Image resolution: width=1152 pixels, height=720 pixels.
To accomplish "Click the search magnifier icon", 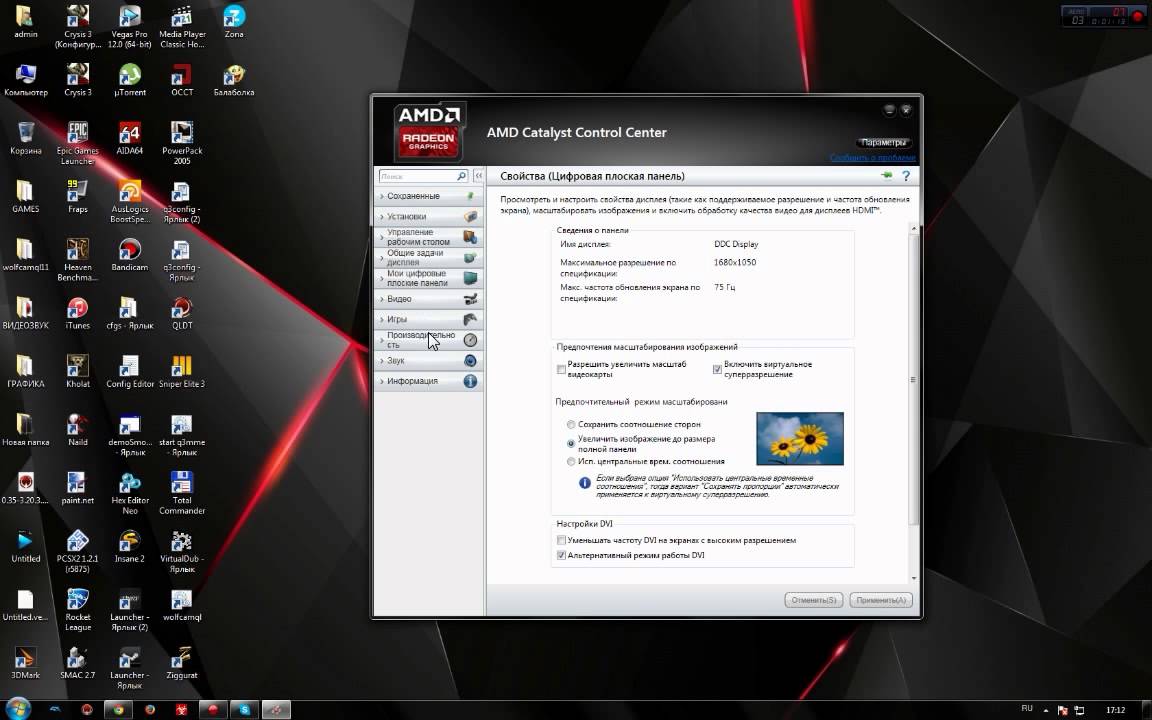I will coord(461,176).
